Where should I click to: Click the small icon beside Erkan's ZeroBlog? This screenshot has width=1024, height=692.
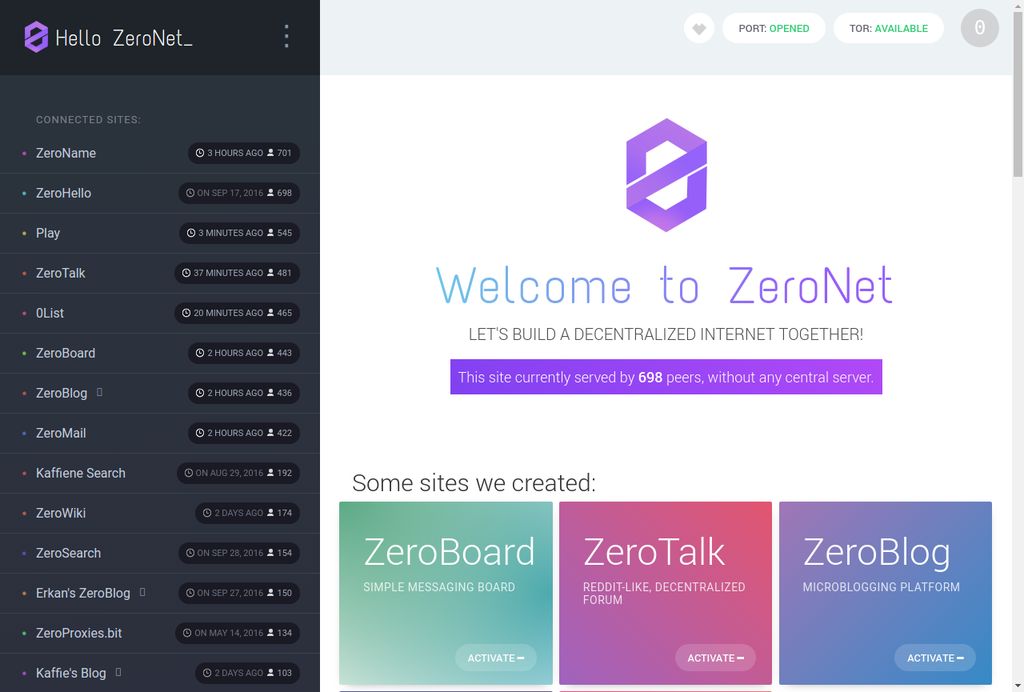click(x=142, y=592)
